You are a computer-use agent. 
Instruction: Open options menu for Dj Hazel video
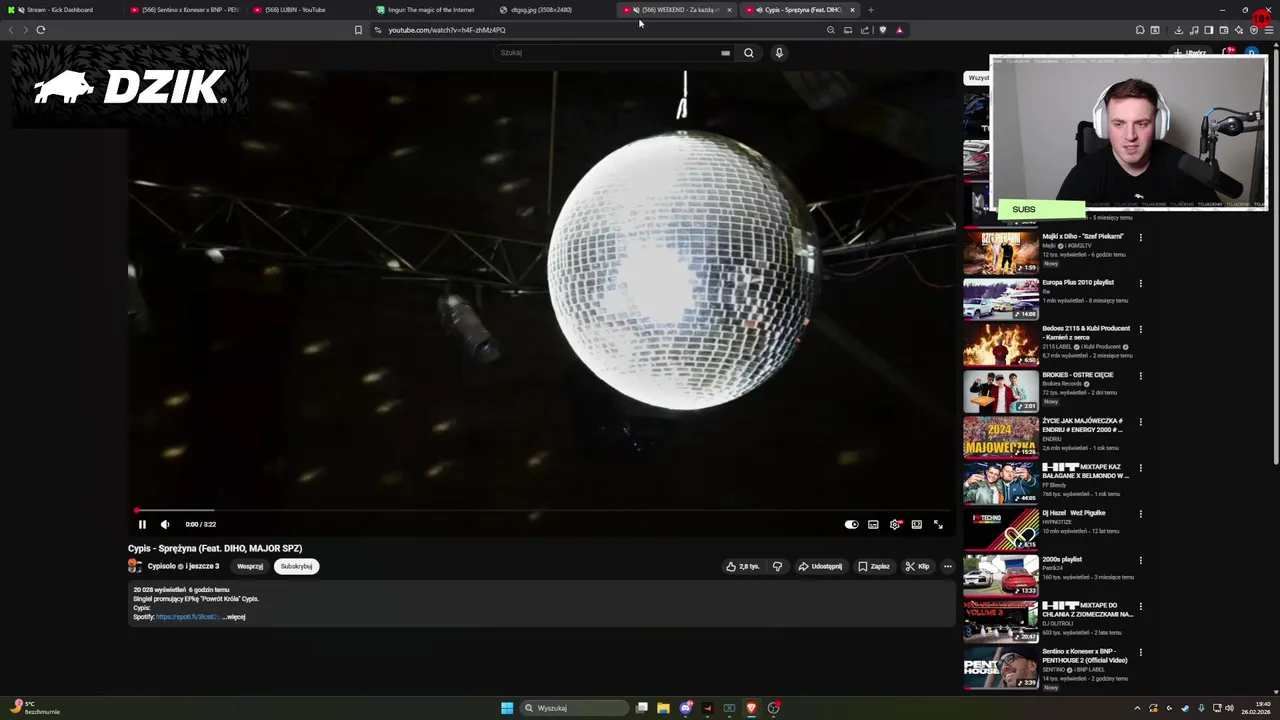[1140, 514]
